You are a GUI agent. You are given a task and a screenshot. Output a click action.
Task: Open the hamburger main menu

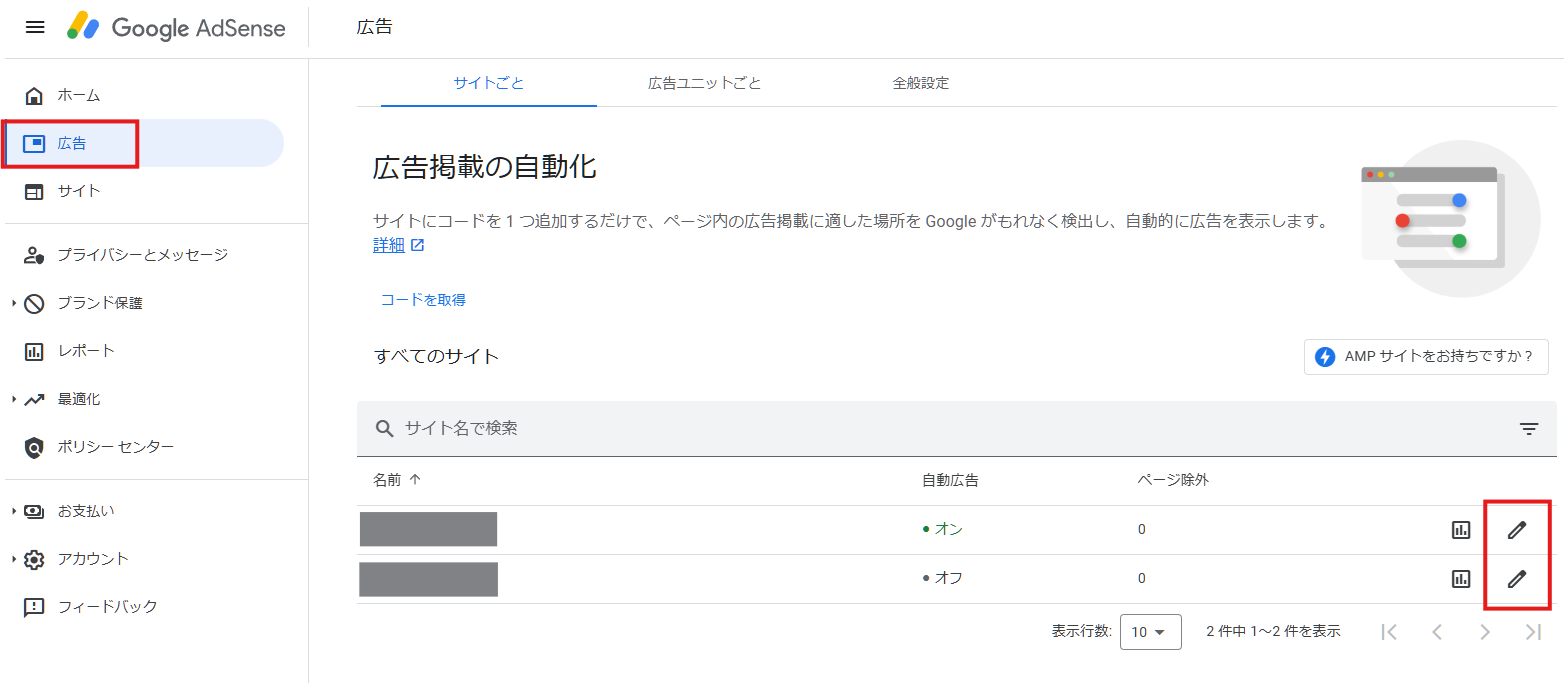35,27
